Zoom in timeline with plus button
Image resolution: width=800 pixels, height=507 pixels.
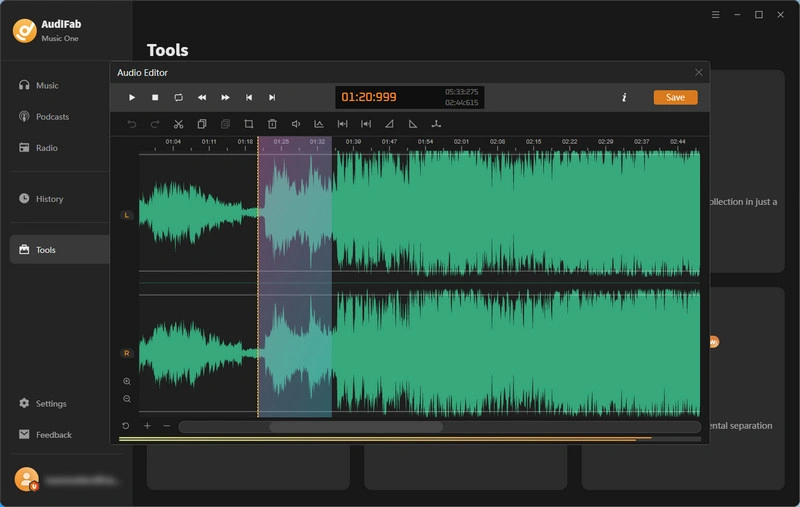pos(147,426)
